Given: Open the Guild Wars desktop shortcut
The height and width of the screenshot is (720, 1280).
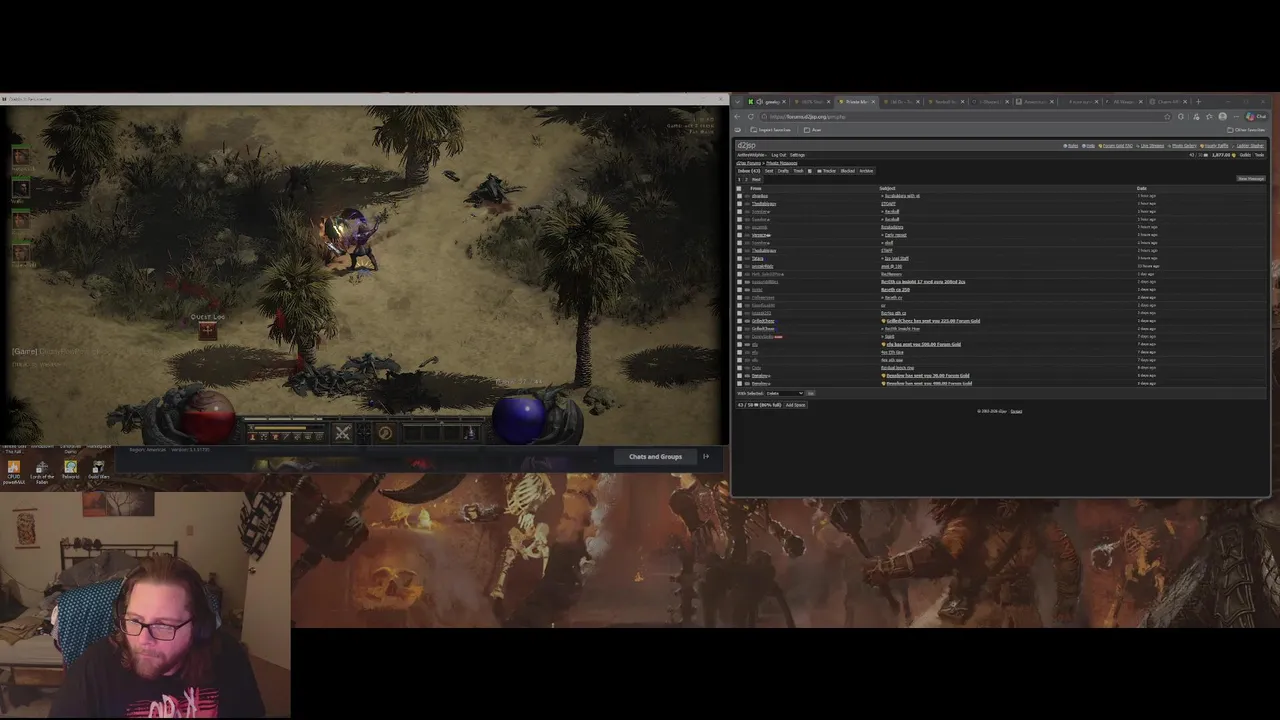Looking at the screenshot, I should coord(98,469).
